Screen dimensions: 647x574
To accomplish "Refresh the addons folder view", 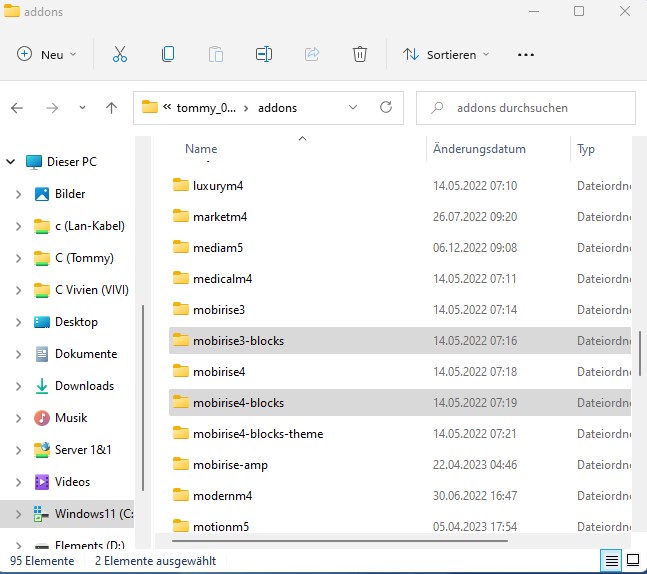I will (386, 107).
